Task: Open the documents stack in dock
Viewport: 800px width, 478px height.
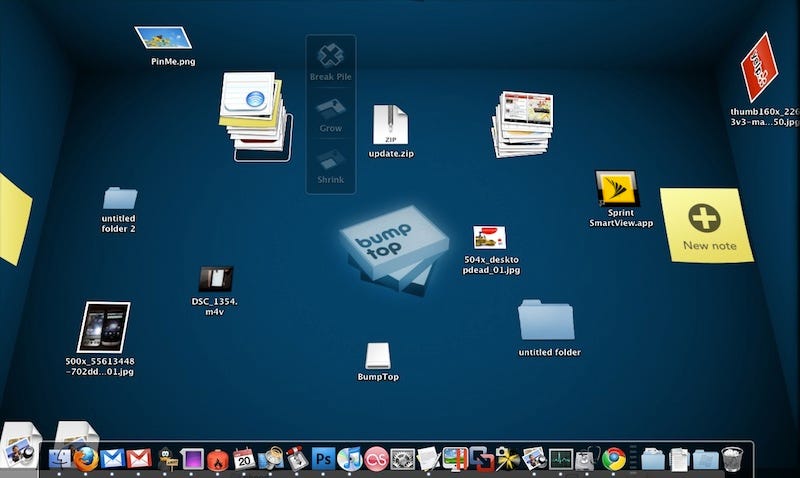Action: pos(679,459)
